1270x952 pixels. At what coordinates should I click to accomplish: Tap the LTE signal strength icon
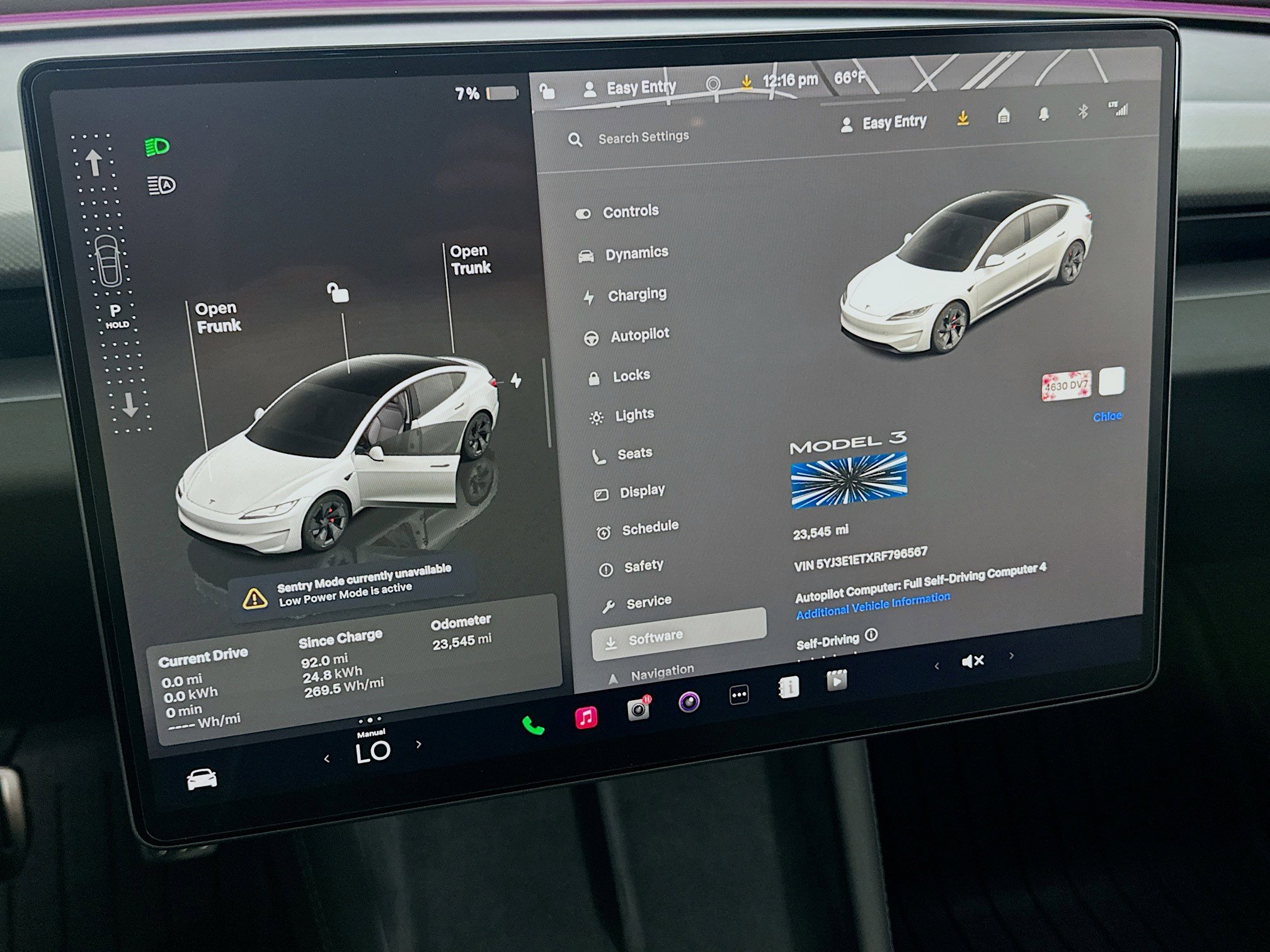click(x=1119, y=110)
